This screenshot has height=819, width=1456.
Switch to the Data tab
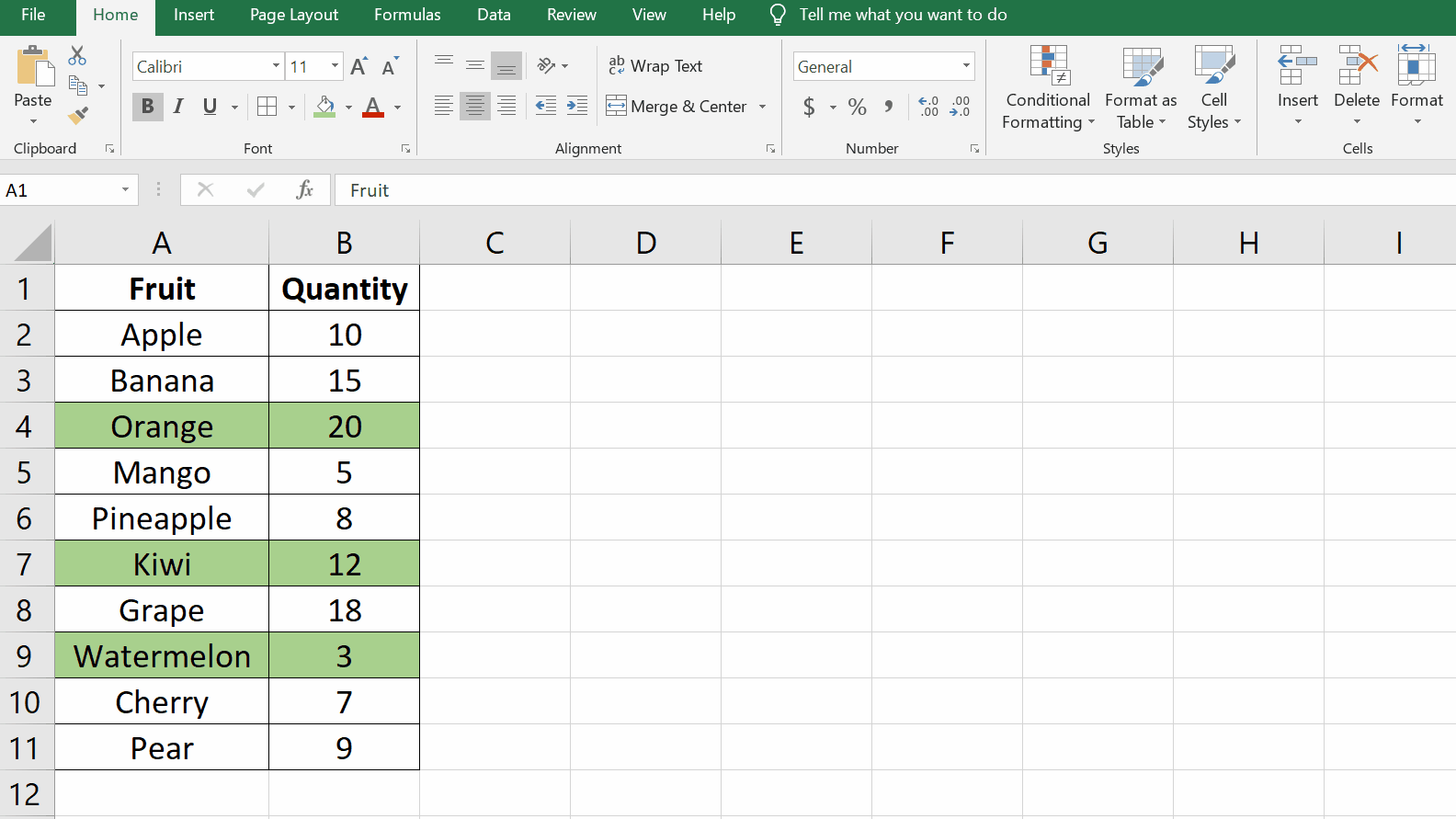[x=494, y=15]
